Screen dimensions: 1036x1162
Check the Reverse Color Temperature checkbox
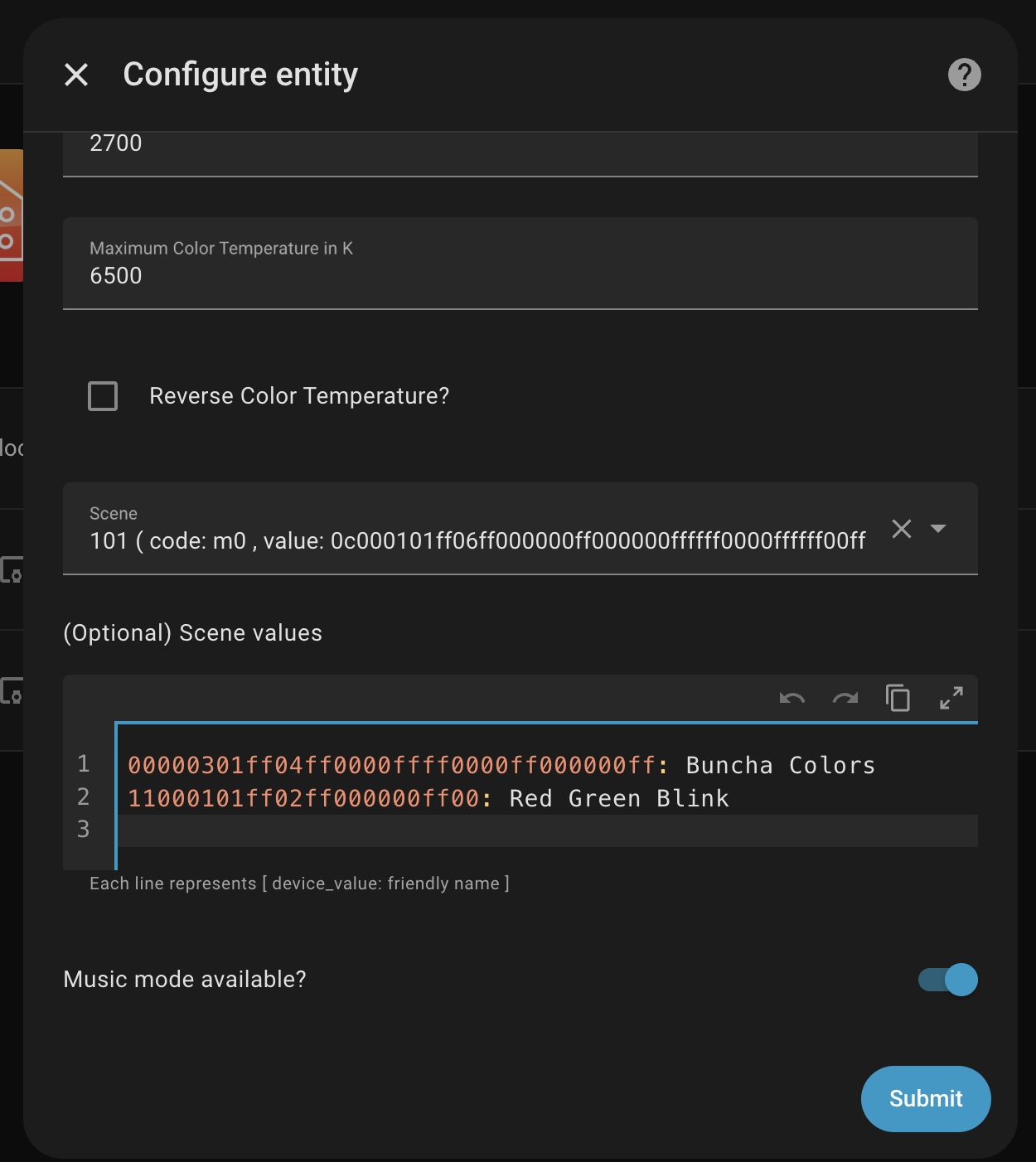(103, 396)
